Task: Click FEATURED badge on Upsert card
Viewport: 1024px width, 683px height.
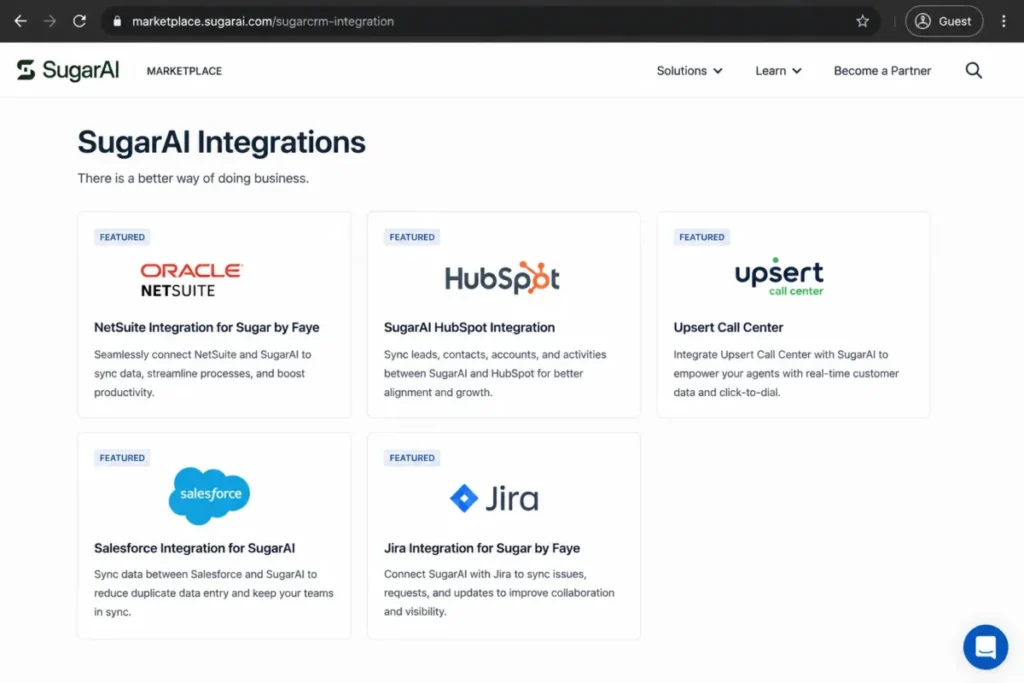Action: 701,237
